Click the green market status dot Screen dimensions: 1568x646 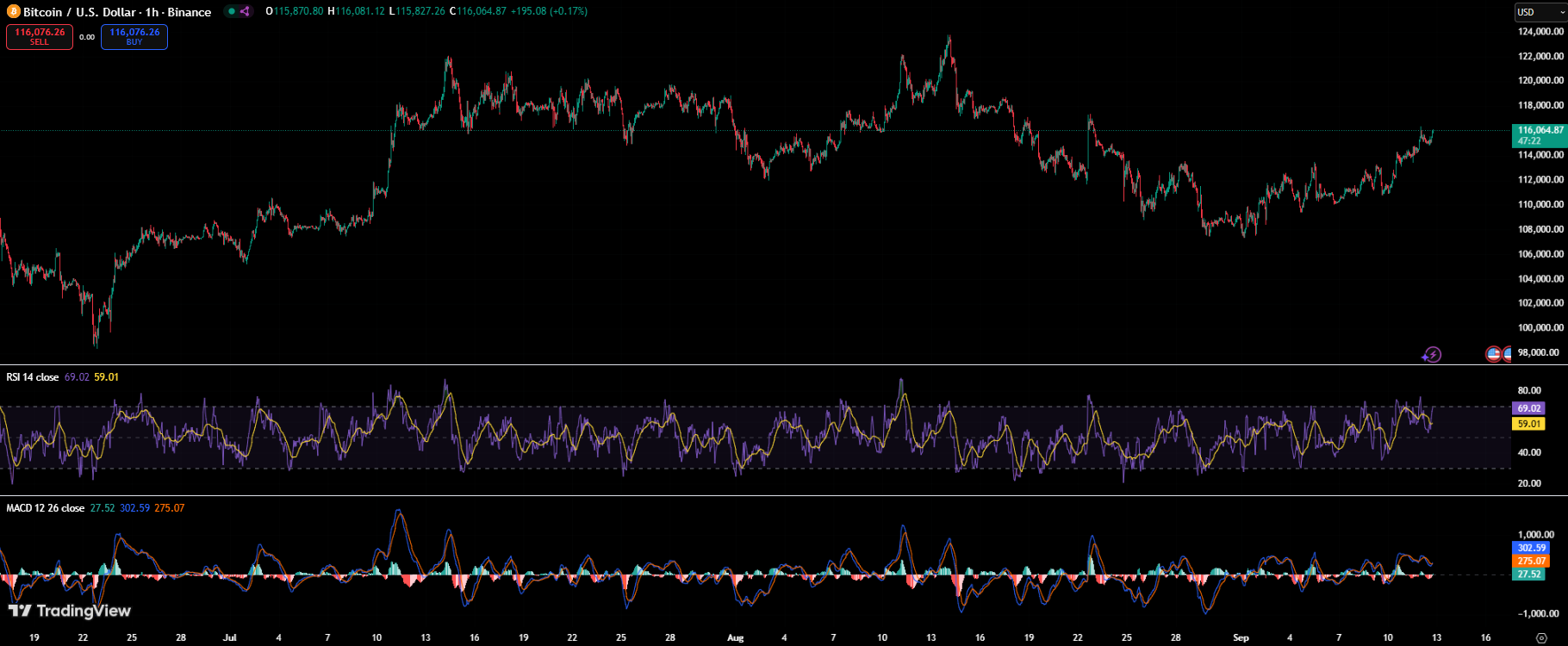pos(231,11)
